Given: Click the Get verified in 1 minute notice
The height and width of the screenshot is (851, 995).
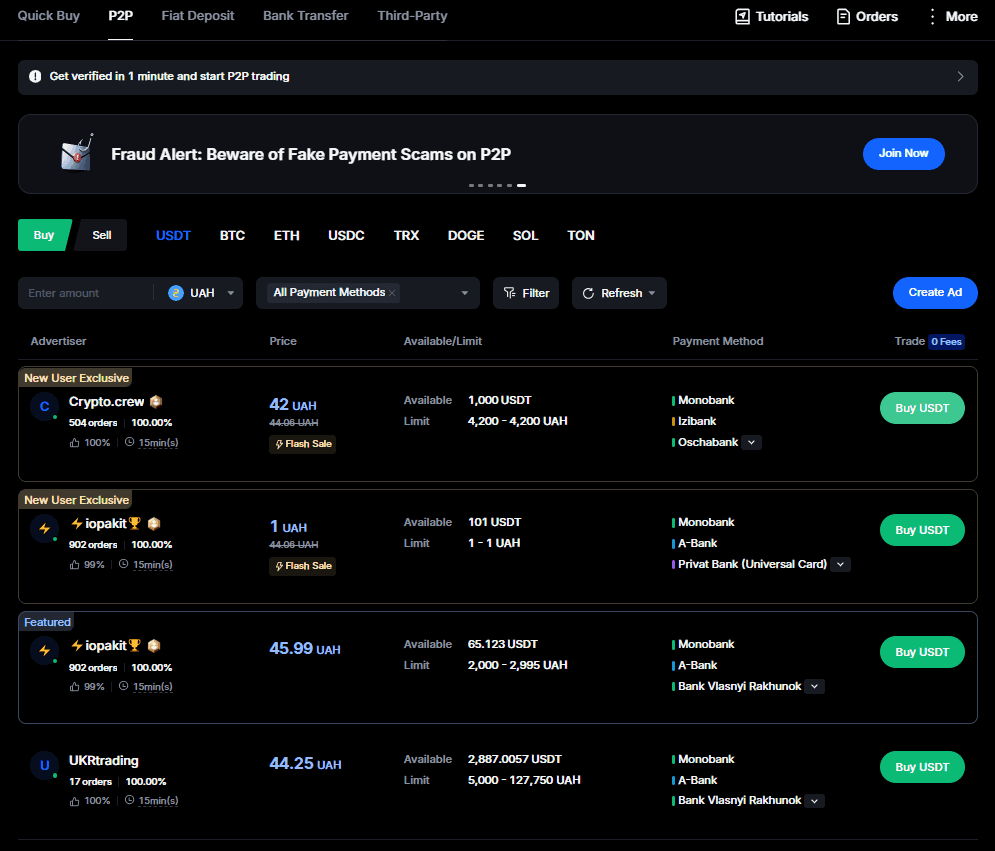Looking at the screenshot, I should (498, 77).
